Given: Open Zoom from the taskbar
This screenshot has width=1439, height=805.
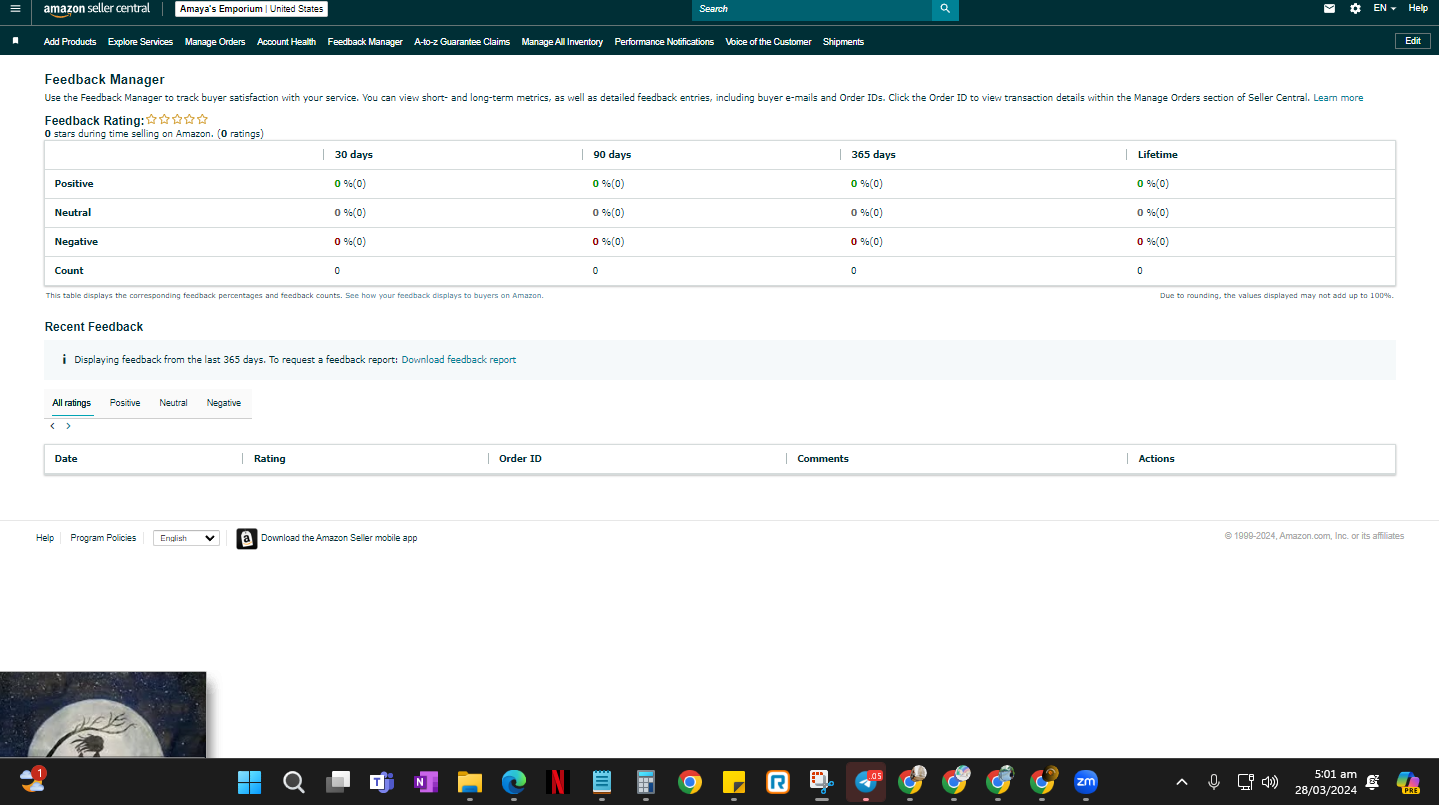Looking at the screenshot, I should [1085, 782].
